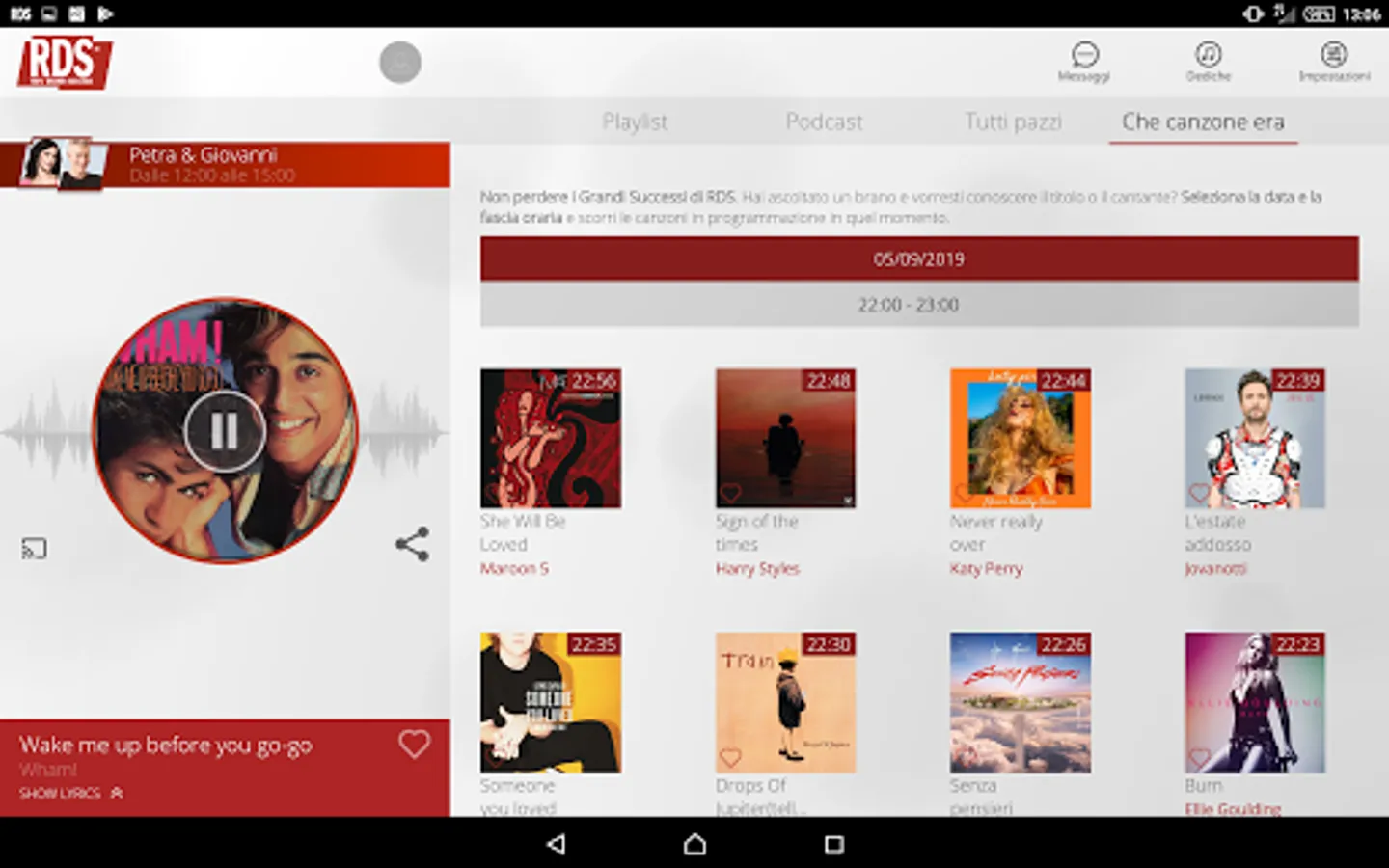
Task: Open Someone you loved cover at 22:35
Action: (551, 702)
